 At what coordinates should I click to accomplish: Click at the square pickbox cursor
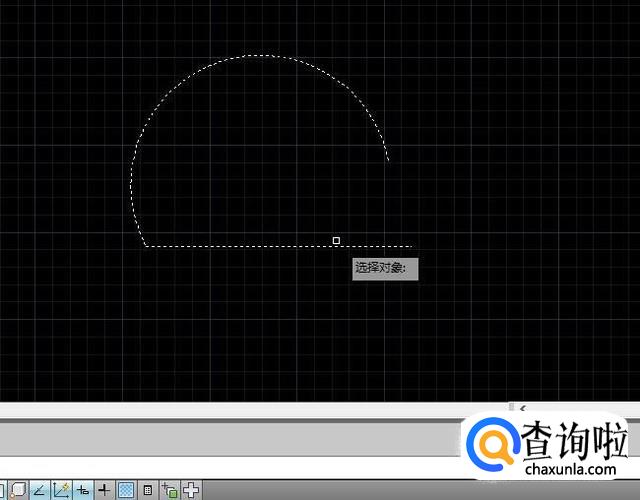click(336, 240)
